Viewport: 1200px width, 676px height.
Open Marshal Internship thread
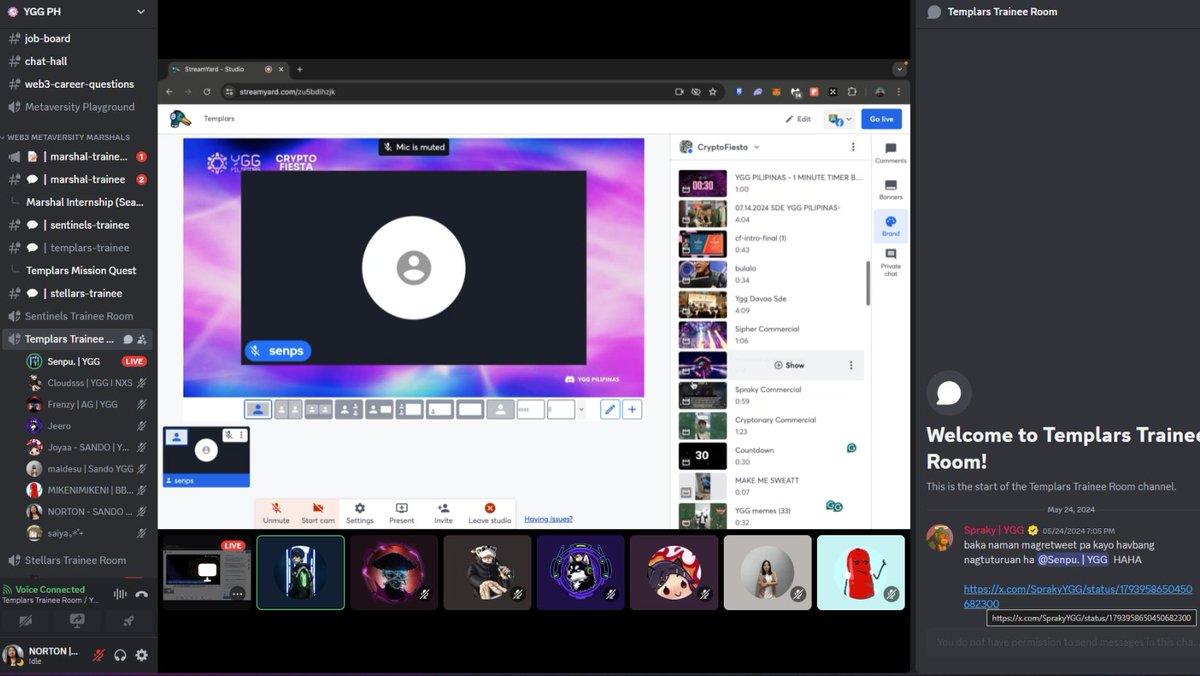click(84, 202)
